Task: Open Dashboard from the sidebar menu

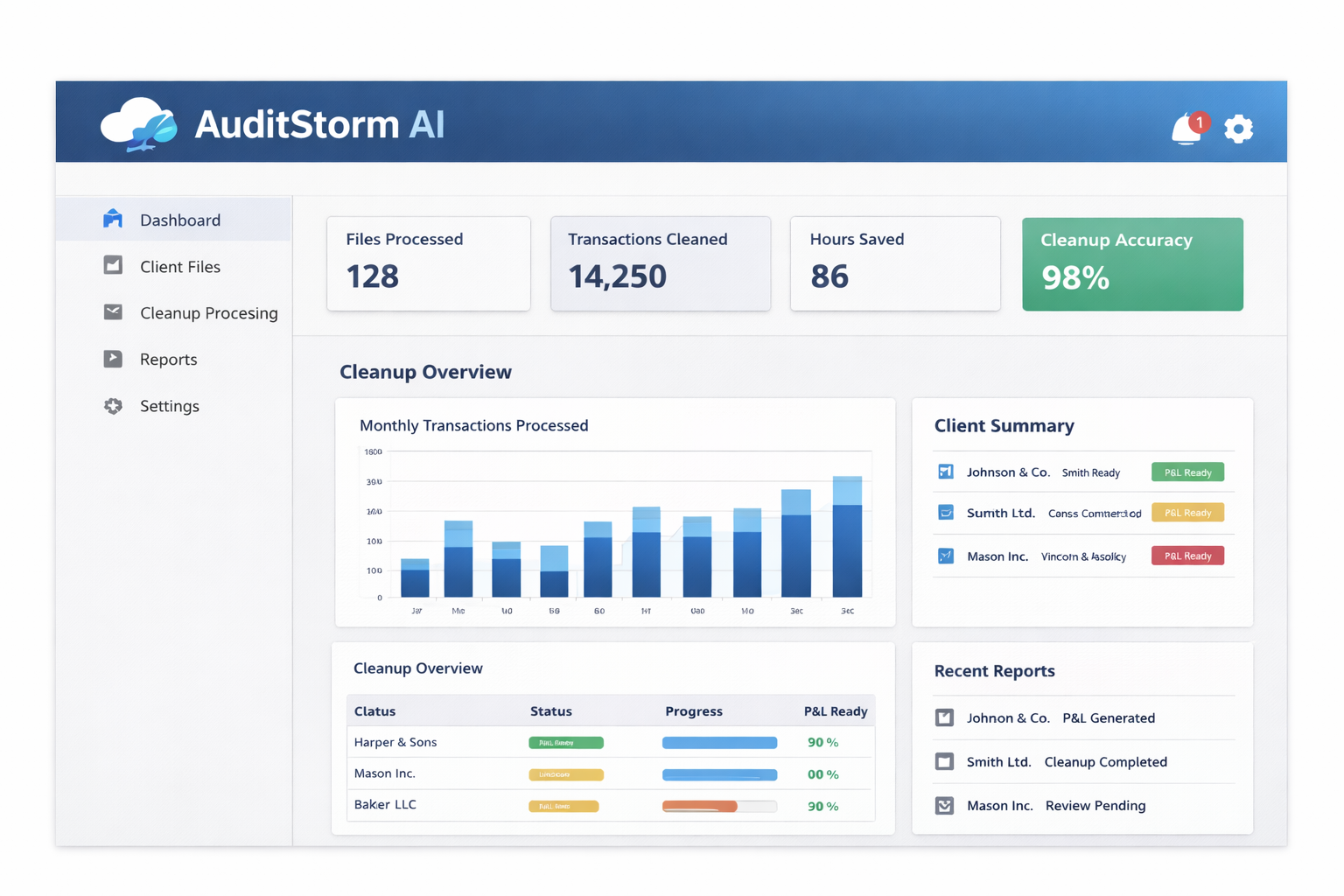Action: tap(178, 219)
